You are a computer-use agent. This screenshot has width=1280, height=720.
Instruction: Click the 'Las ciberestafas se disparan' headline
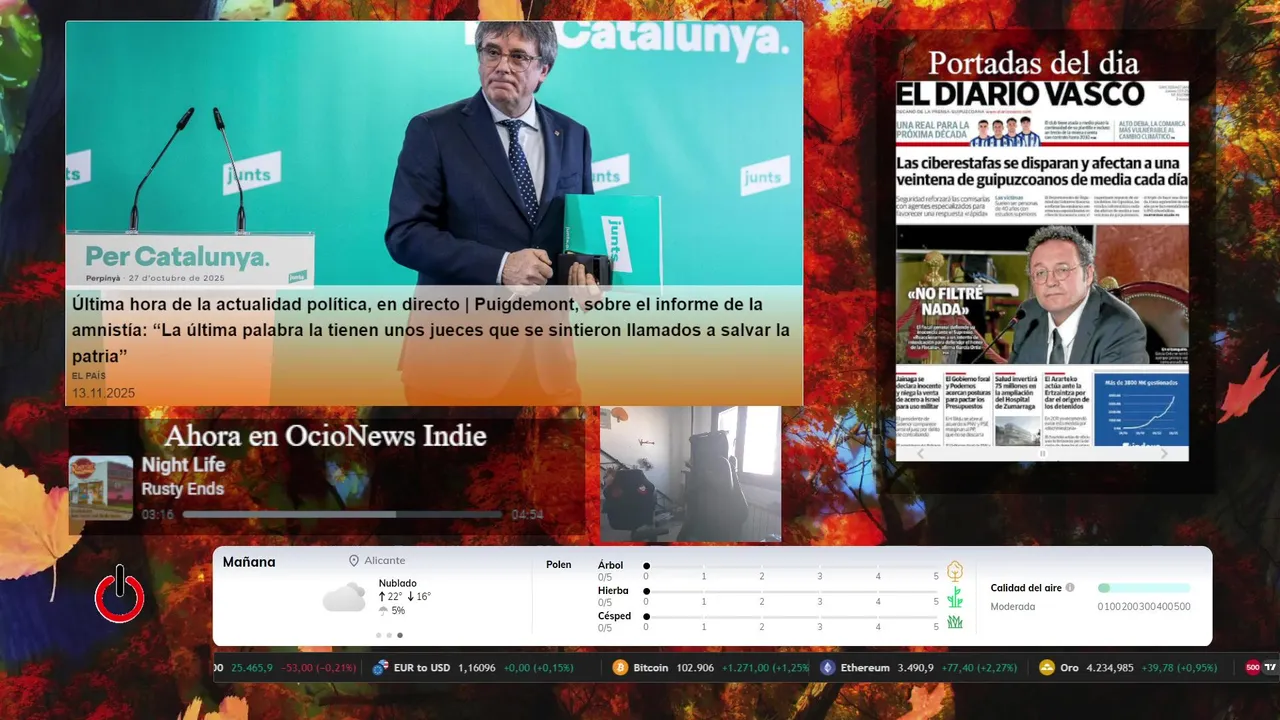[x=1042, y=171]
